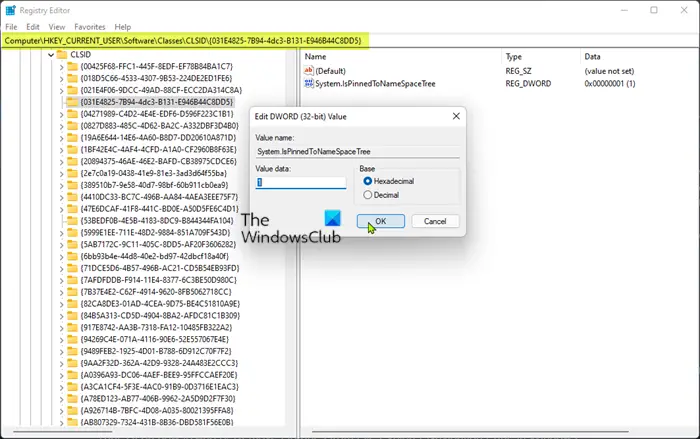Screen dimensions: 700x439
Task: Open the File menu
Action: click(11, 27)
